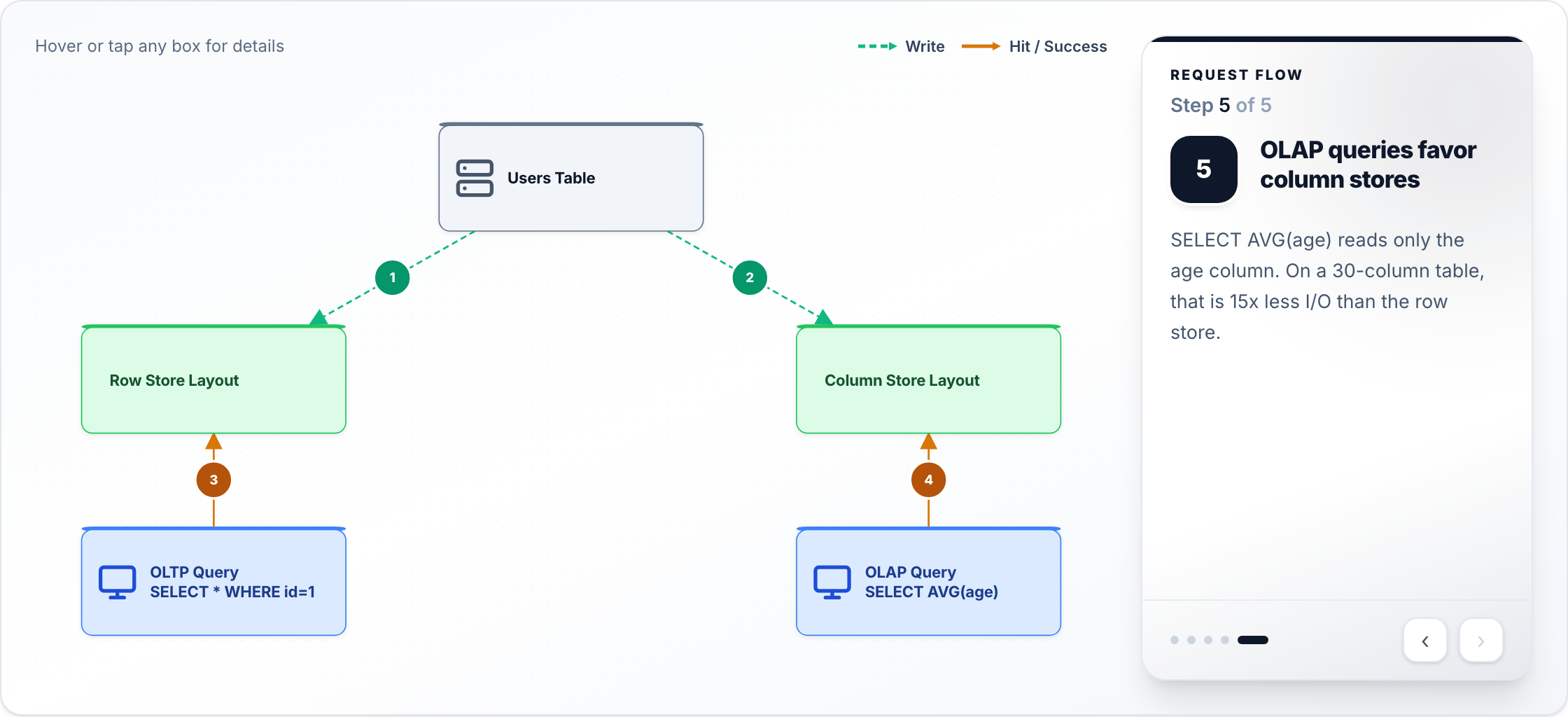Viewport: 1568px width, 717px height.
Task: Click the Write legend entry
Action: (902, 46)
